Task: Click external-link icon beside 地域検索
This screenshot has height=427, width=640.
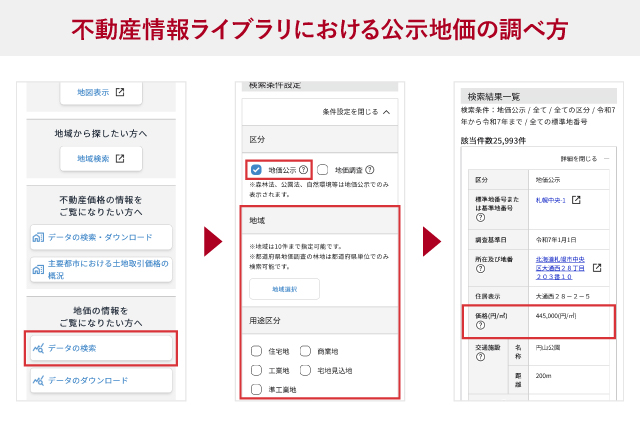Action: [x=120, y=158]
